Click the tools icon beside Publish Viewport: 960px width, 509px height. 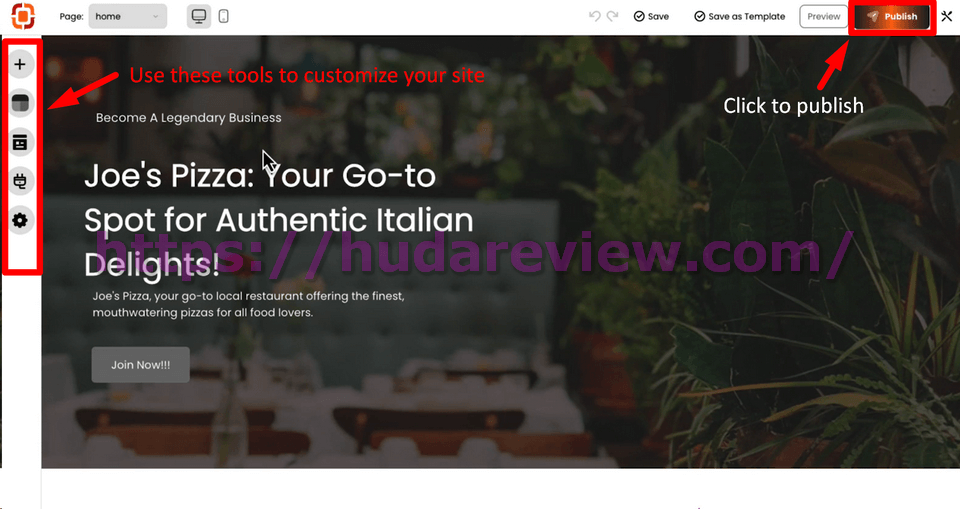coord(947,17)
